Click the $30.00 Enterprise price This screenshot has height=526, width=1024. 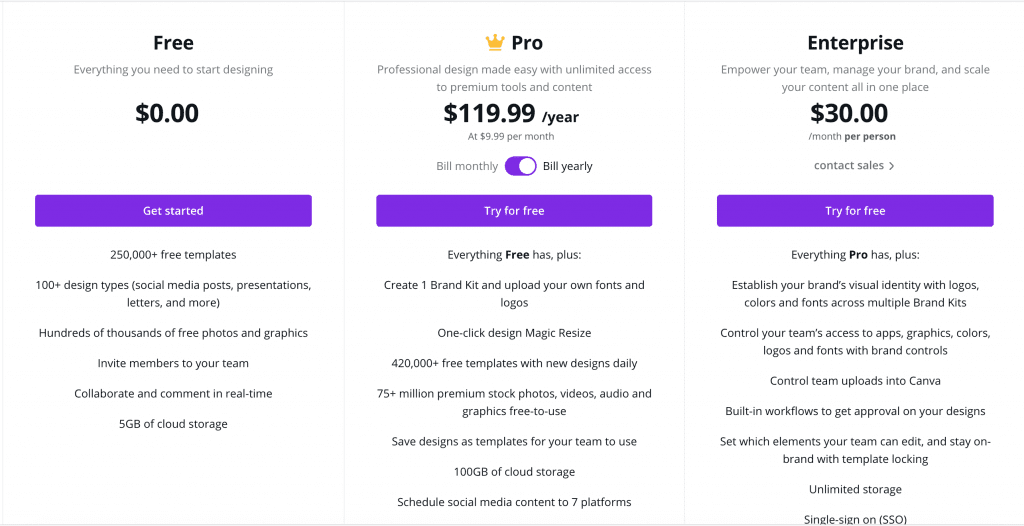point(849,113)
